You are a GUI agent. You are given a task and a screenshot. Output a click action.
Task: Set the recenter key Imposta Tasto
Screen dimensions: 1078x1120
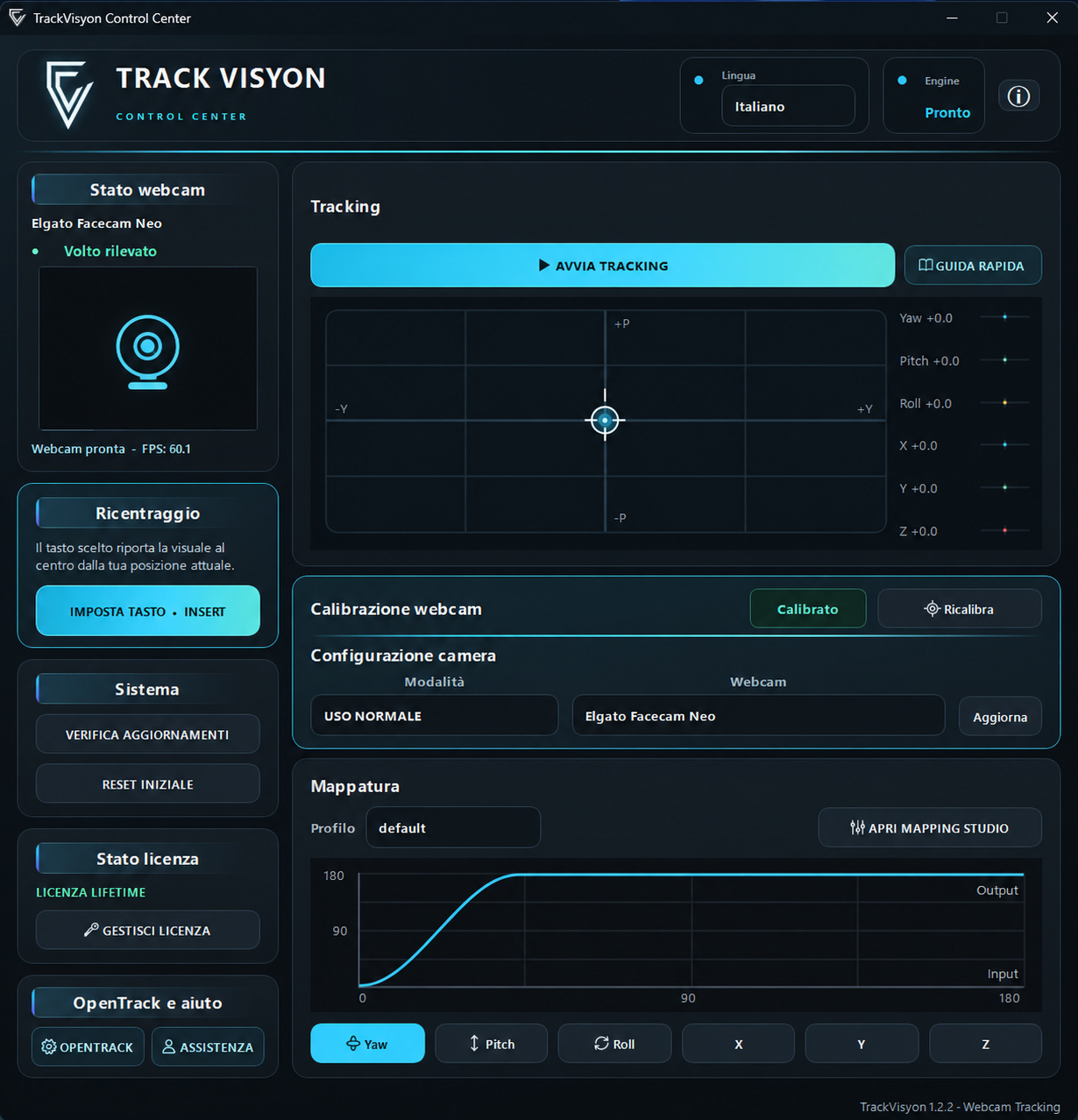coord(147,611)
